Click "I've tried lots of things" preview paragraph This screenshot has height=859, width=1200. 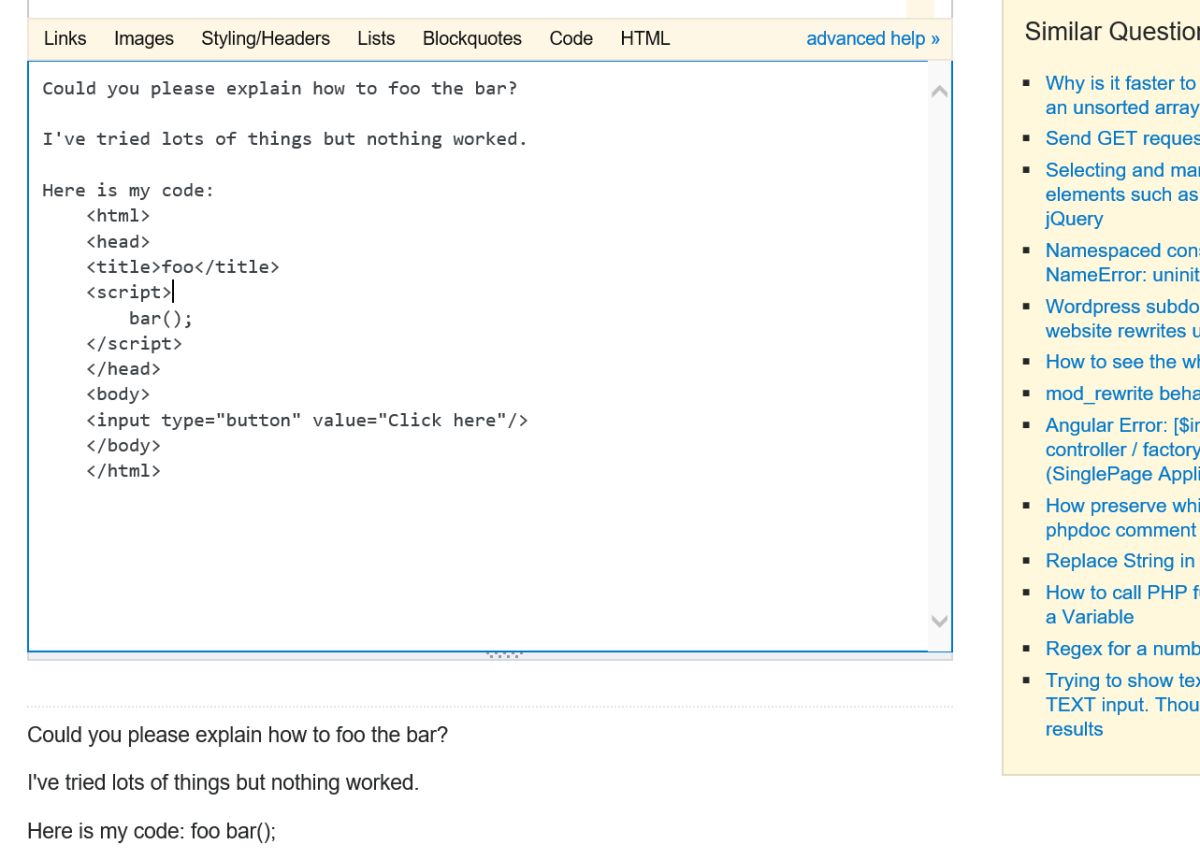223,783
